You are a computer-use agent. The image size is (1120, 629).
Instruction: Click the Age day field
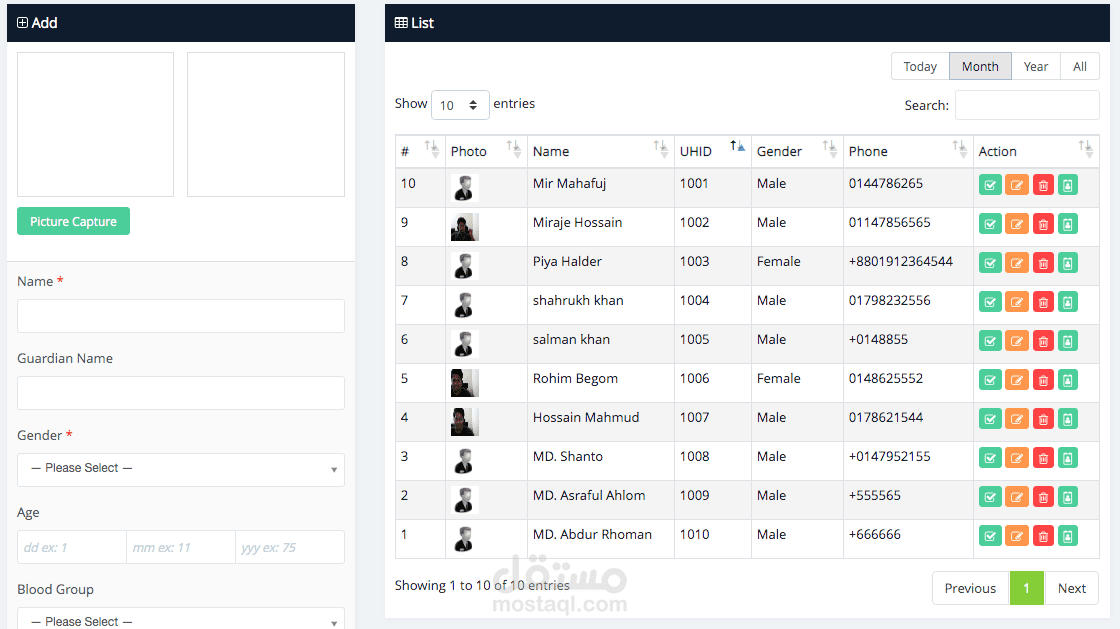[x=71, y=548]
